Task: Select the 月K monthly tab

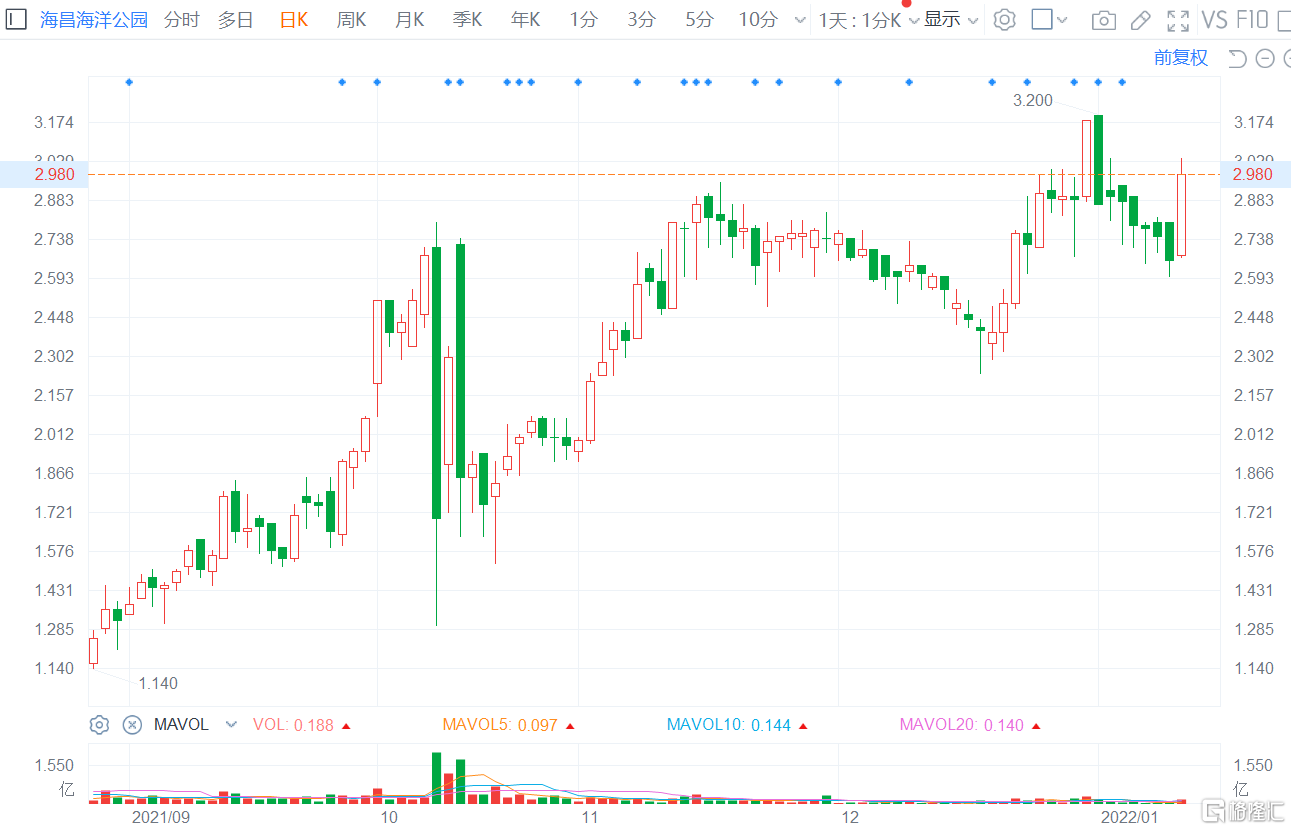Action: pyautogui.click(x=409, y=20)
